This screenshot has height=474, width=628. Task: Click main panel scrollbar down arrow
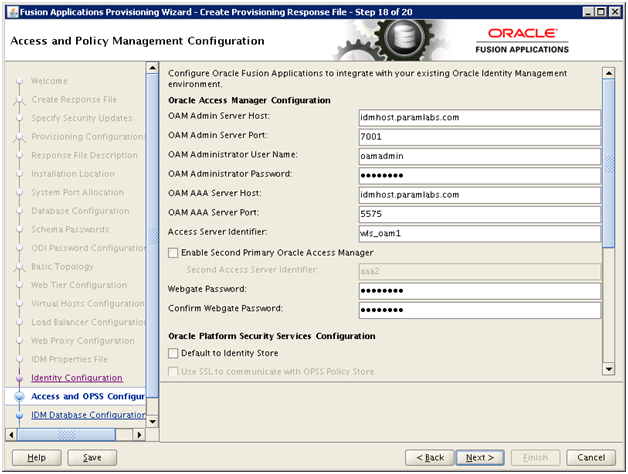[609, 369]
